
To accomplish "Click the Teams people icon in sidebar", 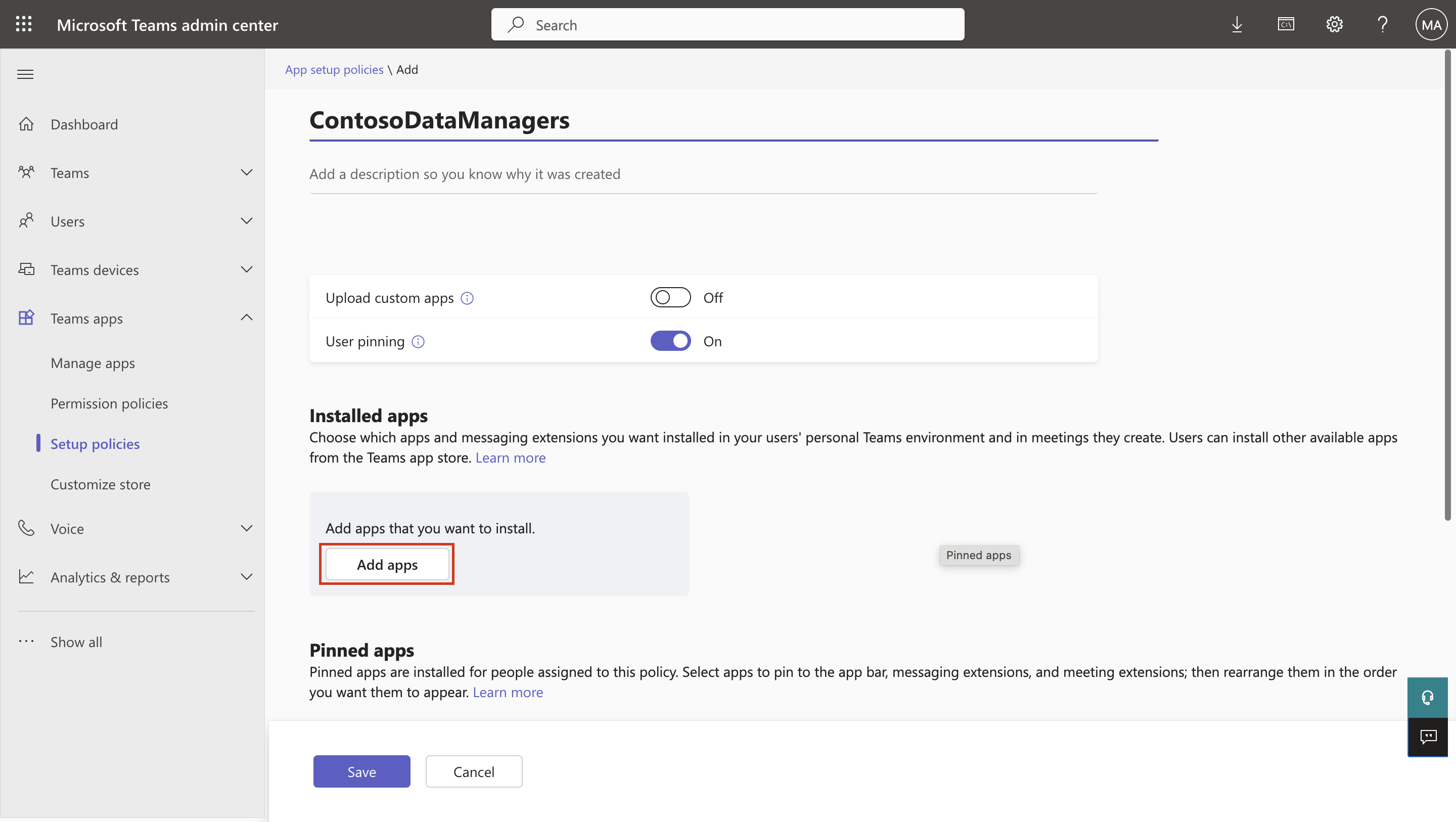I will [x=27, y=172].
